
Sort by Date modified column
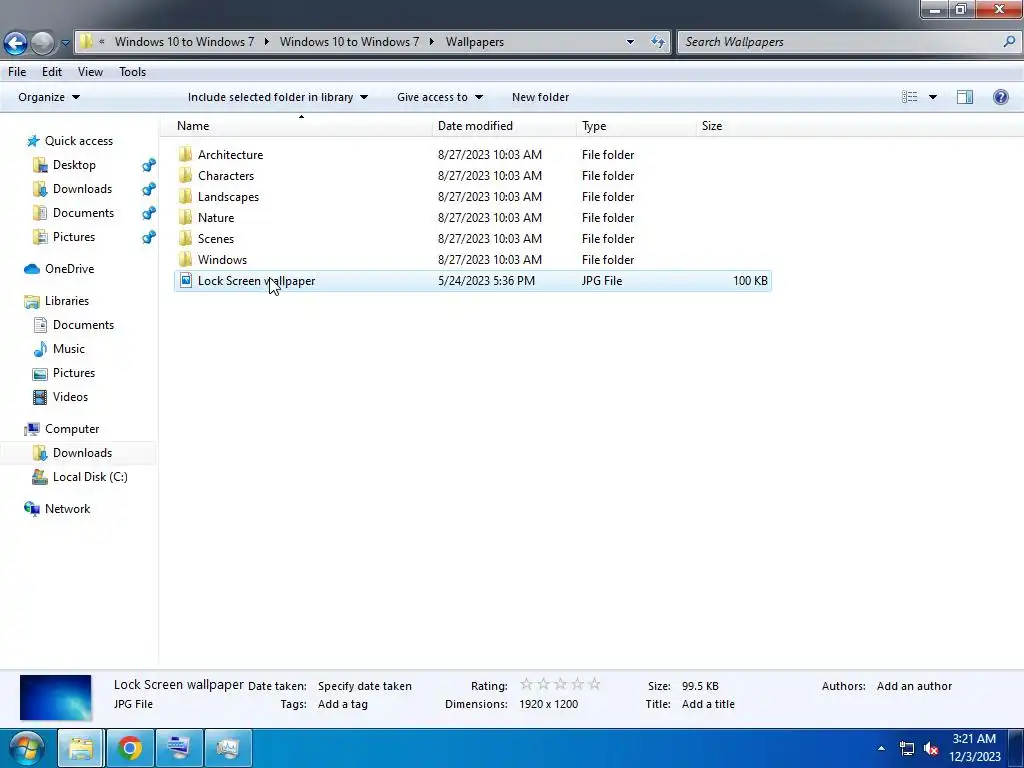[504, 126]
